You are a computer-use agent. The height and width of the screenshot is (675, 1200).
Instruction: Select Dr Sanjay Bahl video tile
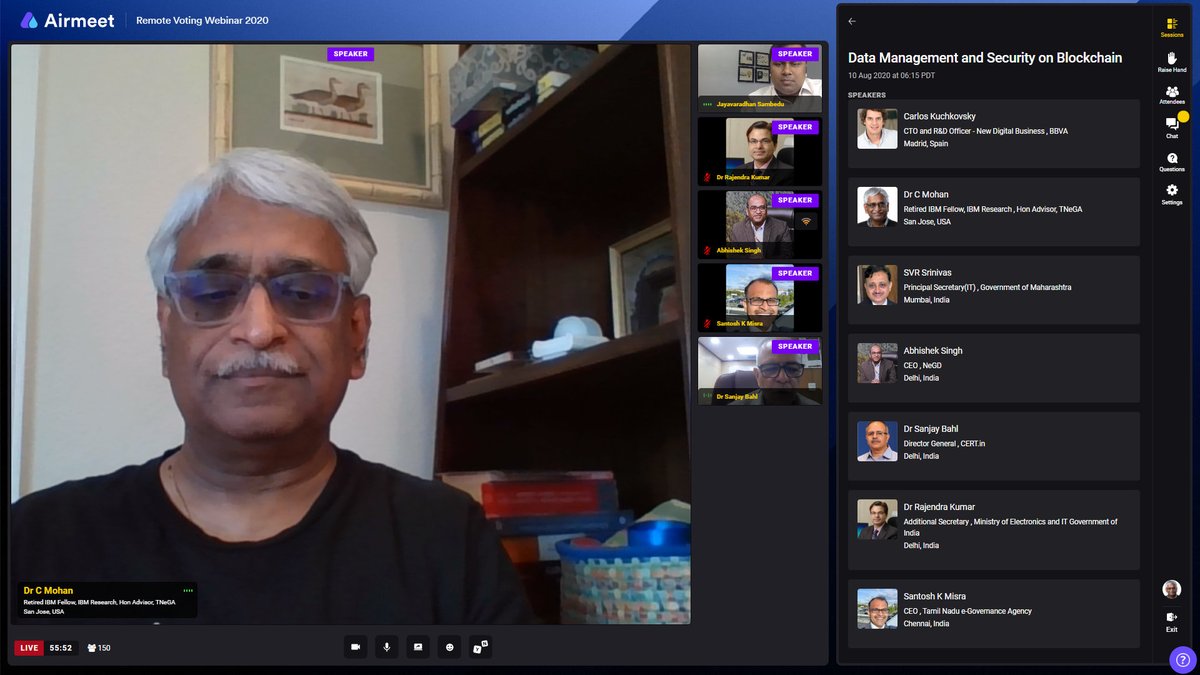[x=760, y=370]
